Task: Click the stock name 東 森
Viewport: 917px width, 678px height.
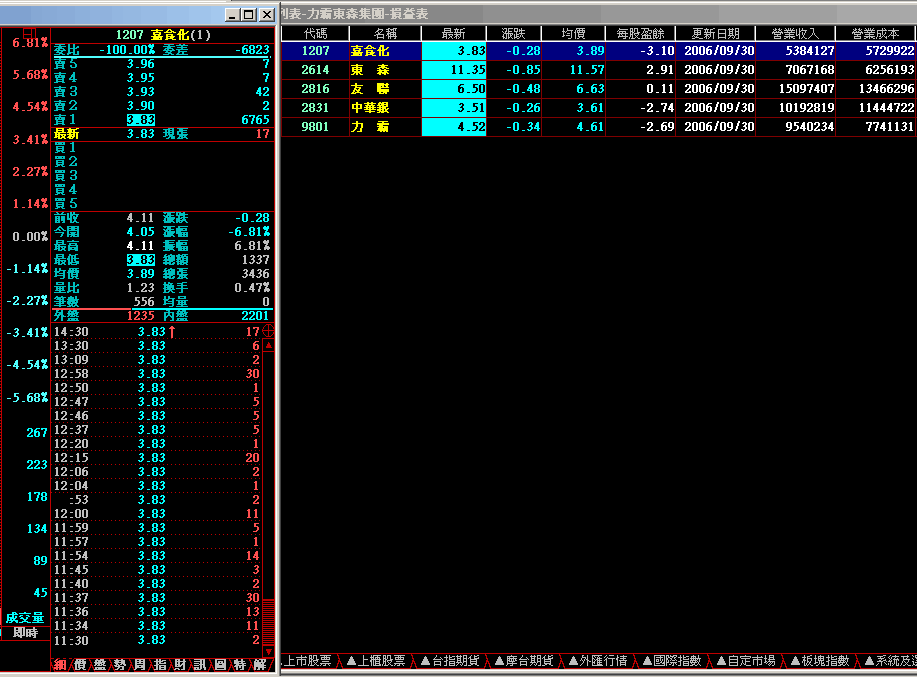Action: point(370,70)
